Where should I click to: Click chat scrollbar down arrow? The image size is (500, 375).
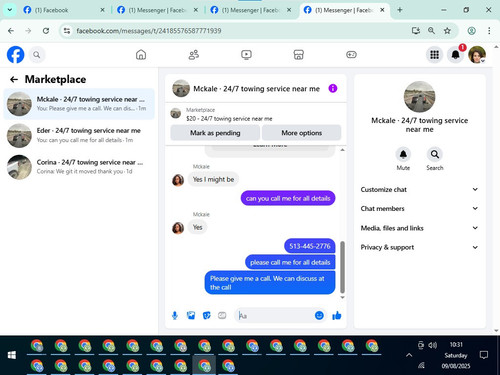pyautogui.click(x=342, y=297)
